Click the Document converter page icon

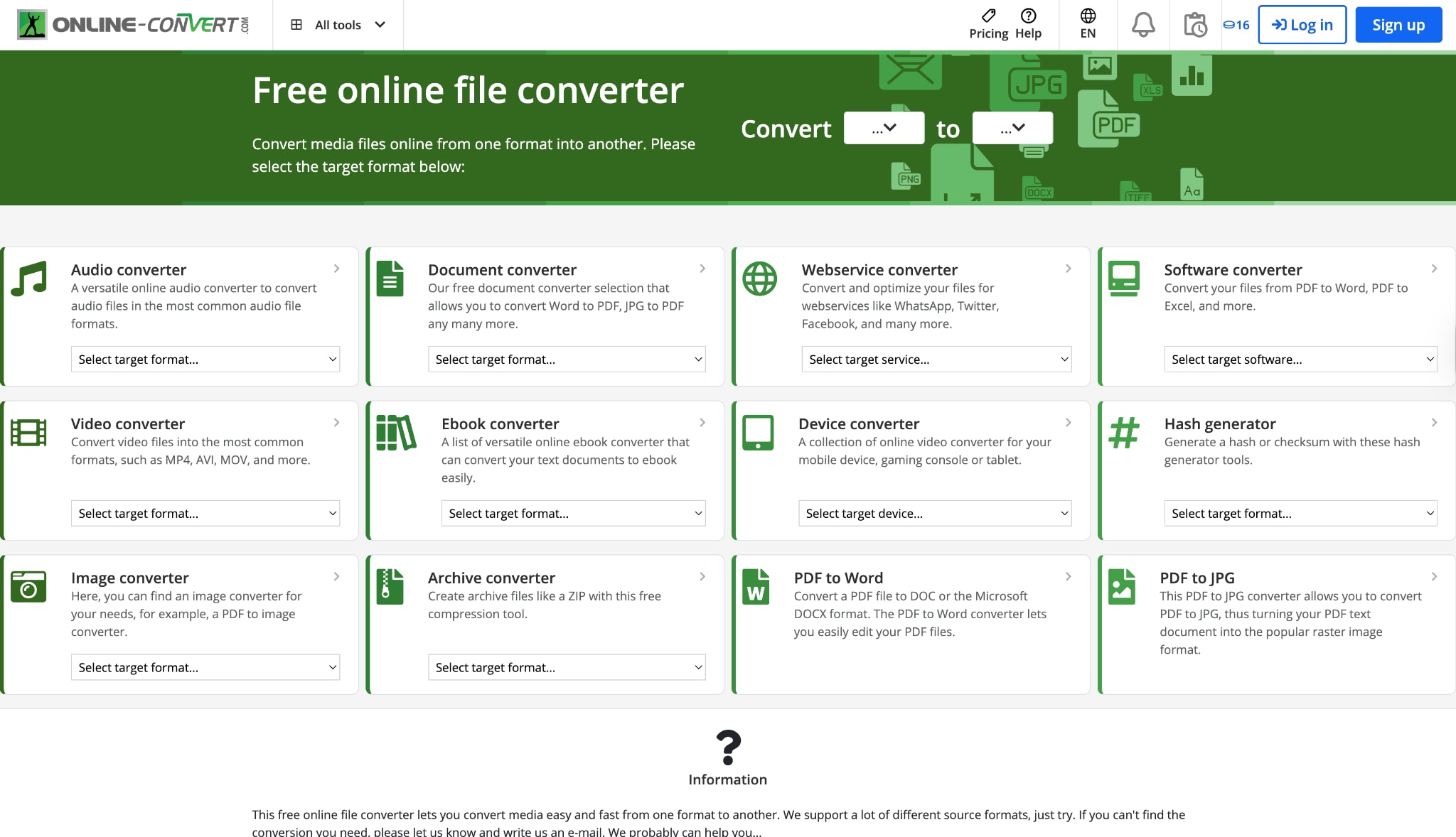pyautogui.click(x=390, y=278)
